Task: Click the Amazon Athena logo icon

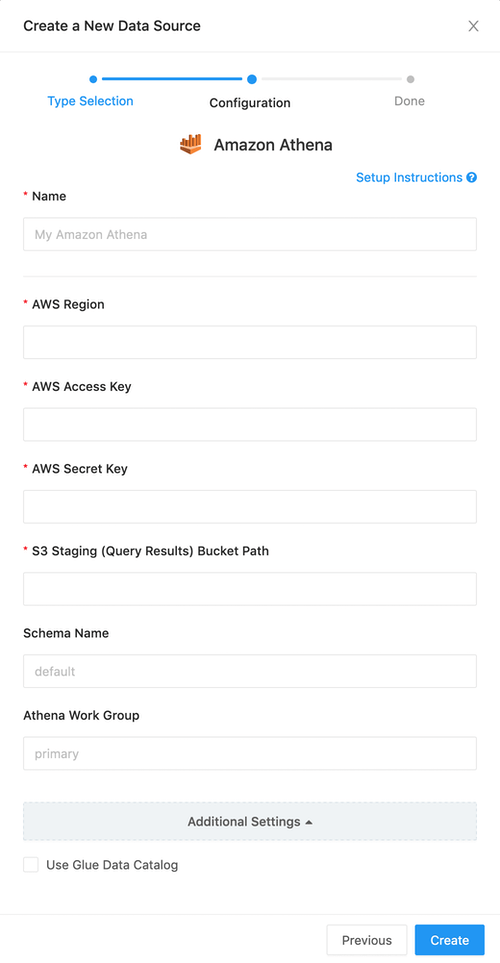Action: tap(190, 144)
